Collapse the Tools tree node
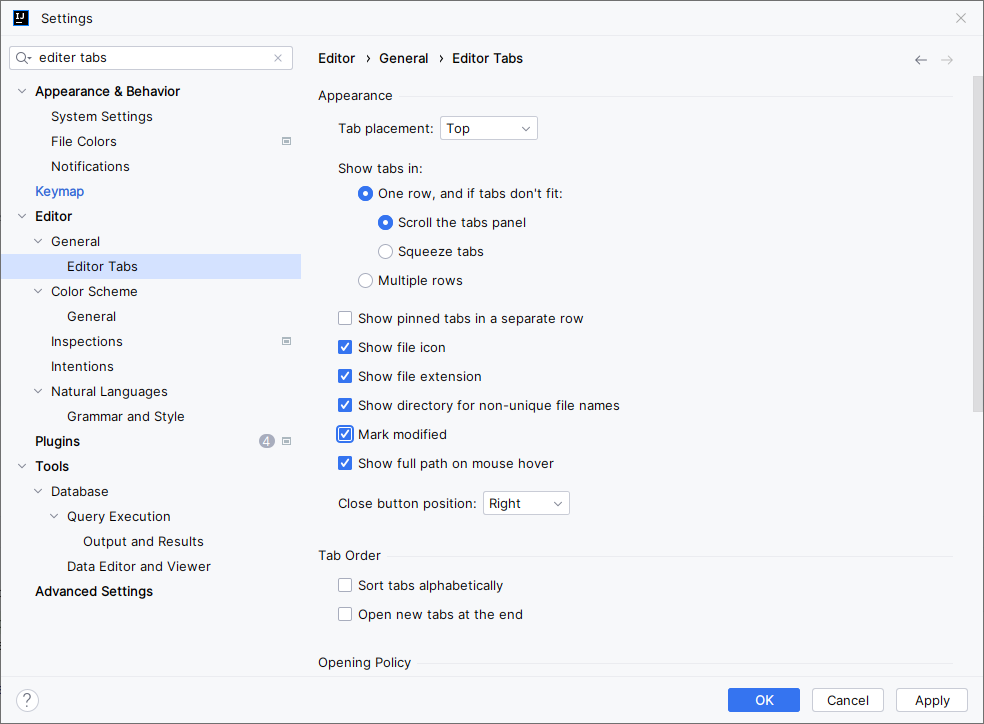Viewport: 984px width, 724px height. click(22, 466)
